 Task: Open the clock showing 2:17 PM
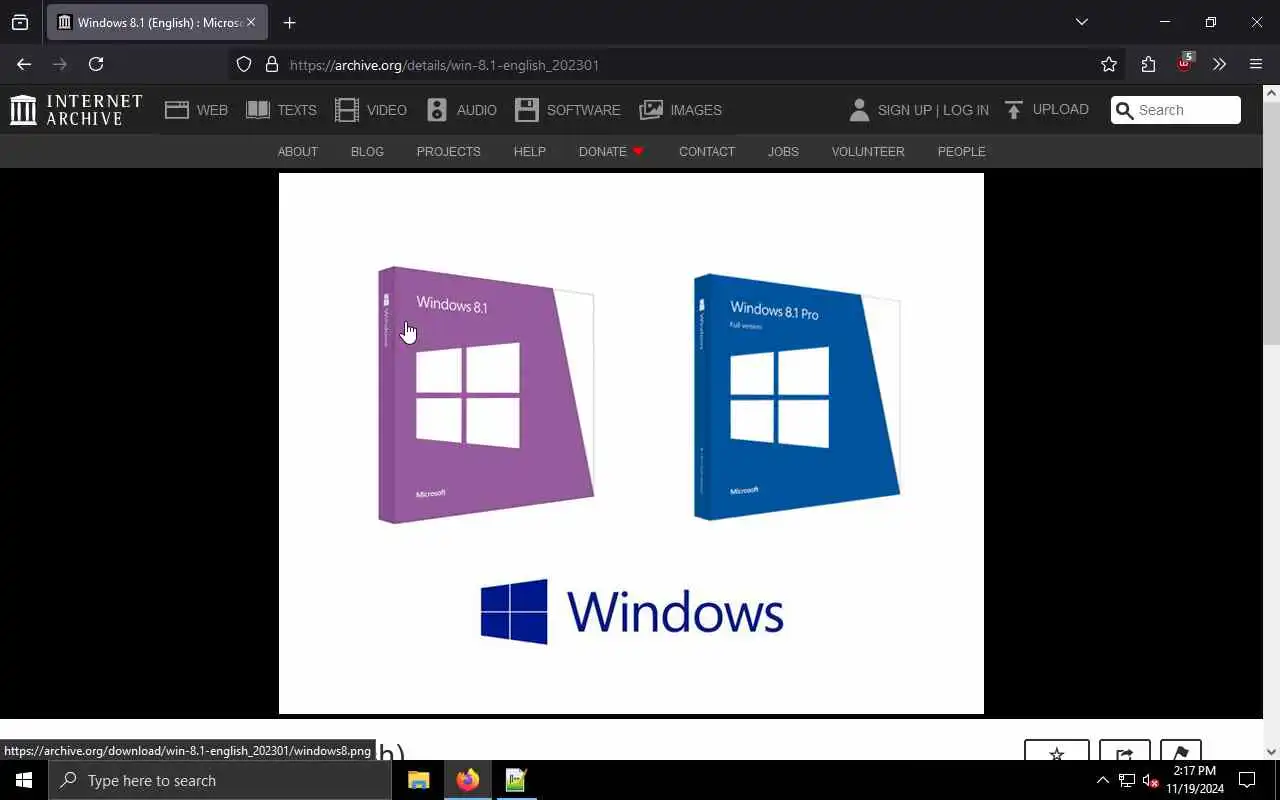1195,780
